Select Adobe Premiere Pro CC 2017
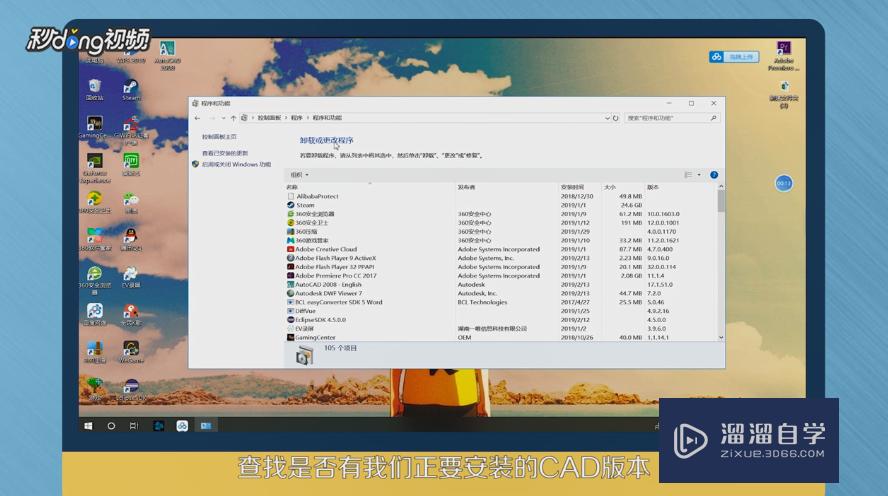 tap(501, 276)
